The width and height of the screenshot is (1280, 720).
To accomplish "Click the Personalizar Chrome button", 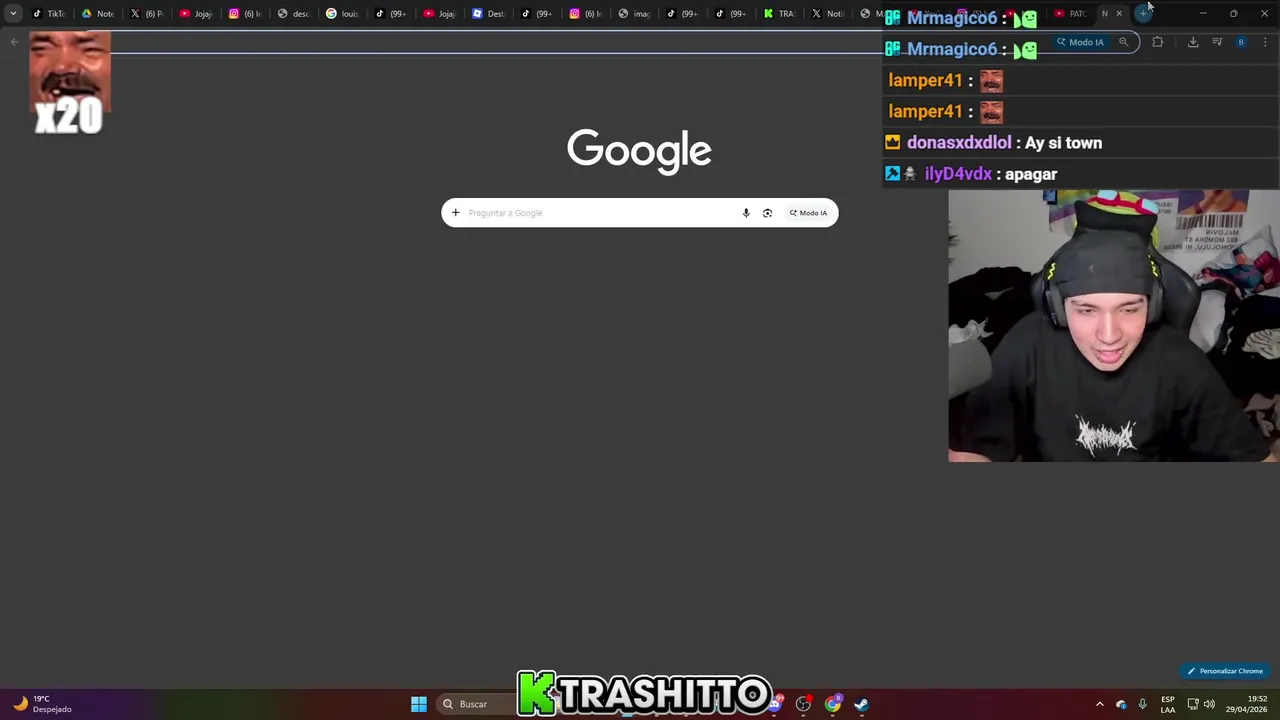I will pyautogui.click(x=1225, y=671).
